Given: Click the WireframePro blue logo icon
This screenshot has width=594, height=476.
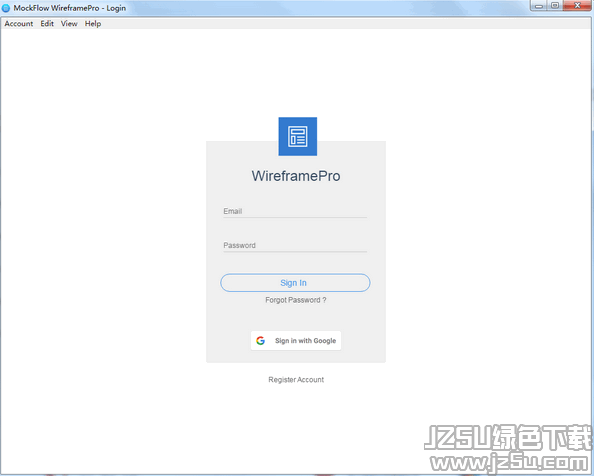Looking at the screenshot, I should tap(298, 136).
